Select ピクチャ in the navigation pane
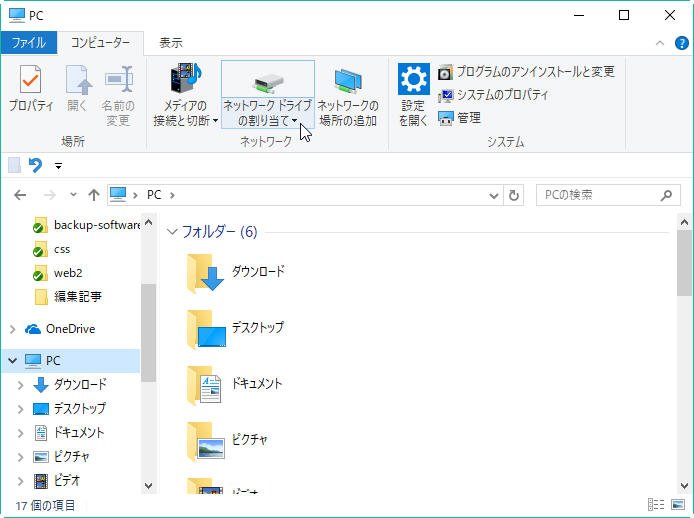 (x=61, y=456)
